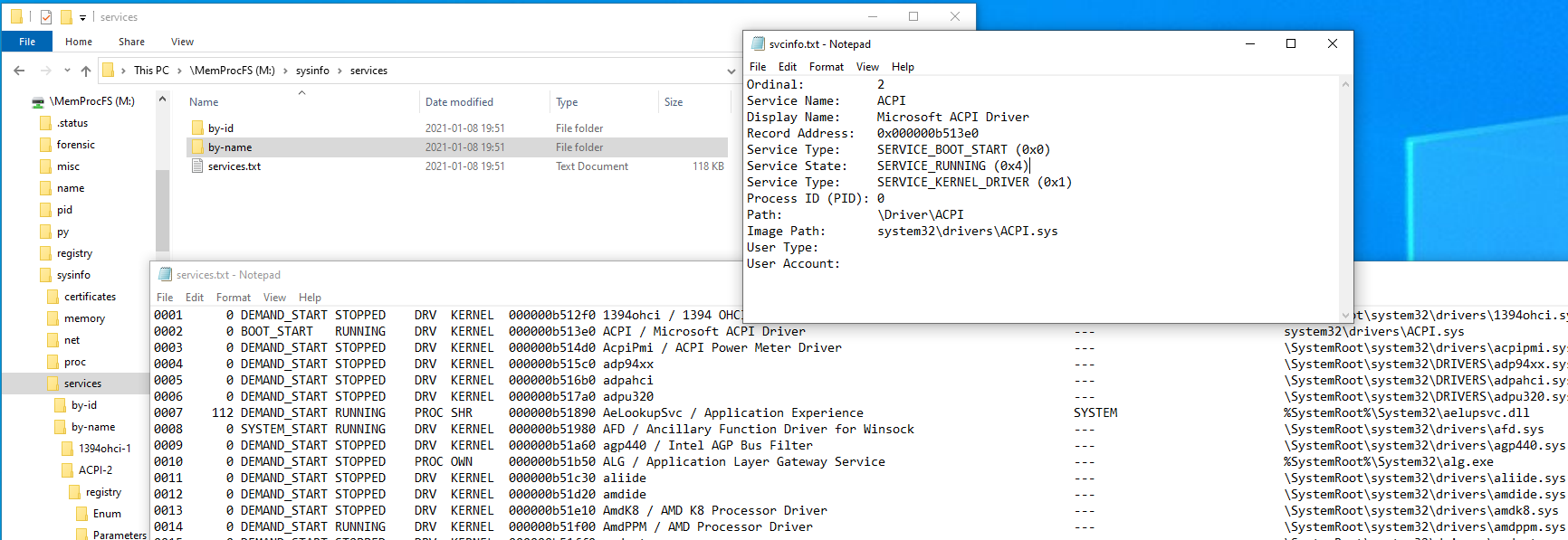Select sysinfo folder in navigation tree
Screen dimensions: 1568x540
click(x=73, y=275)
